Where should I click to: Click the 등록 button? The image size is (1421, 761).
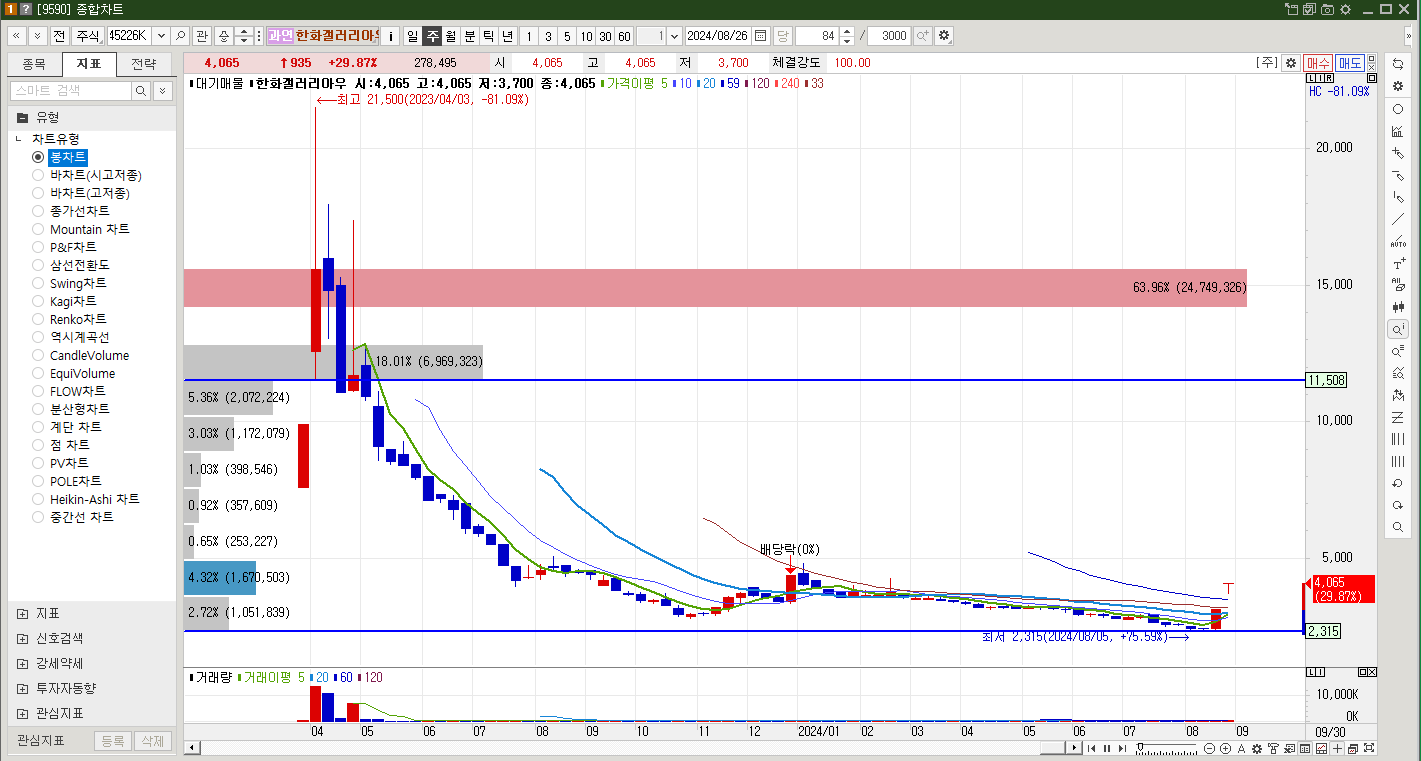(113, 741)
